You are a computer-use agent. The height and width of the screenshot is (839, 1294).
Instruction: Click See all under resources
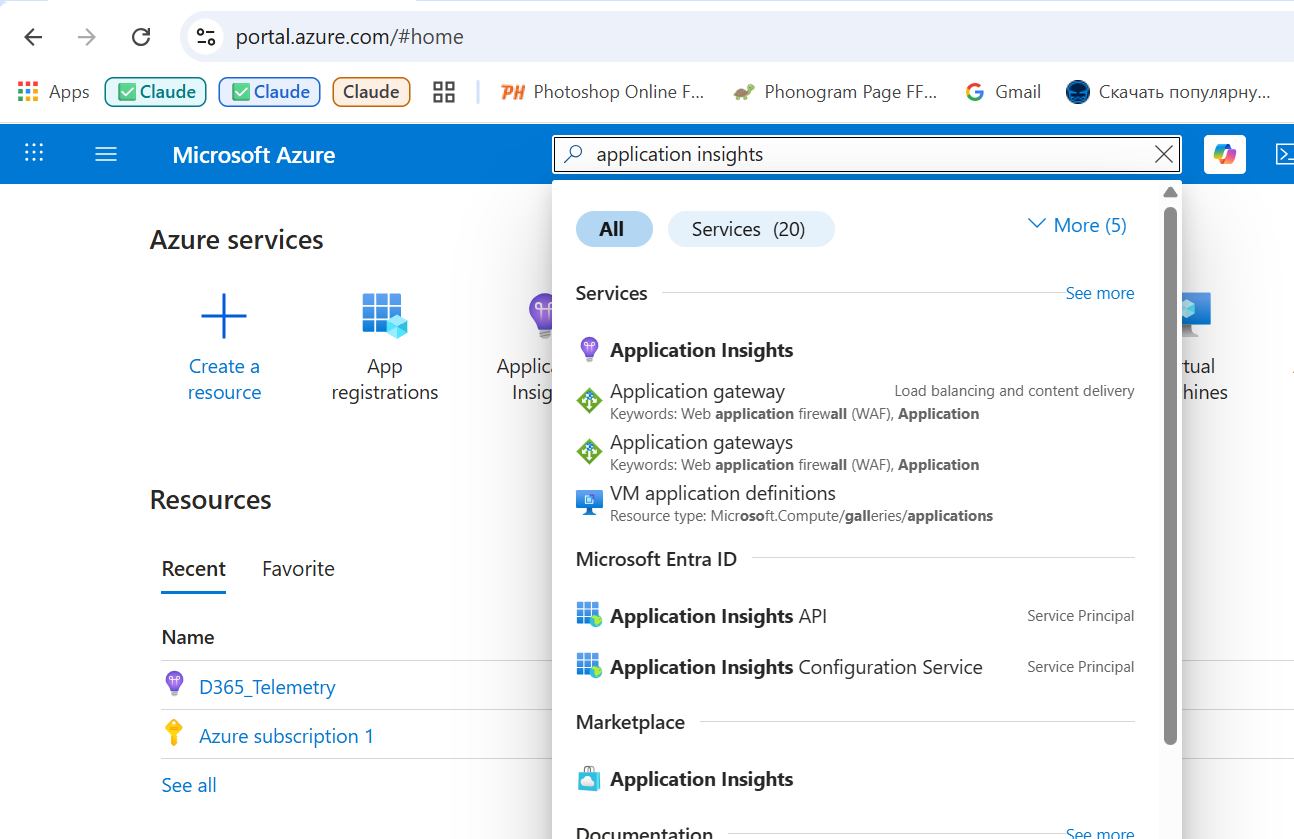[x=189, y=785]
